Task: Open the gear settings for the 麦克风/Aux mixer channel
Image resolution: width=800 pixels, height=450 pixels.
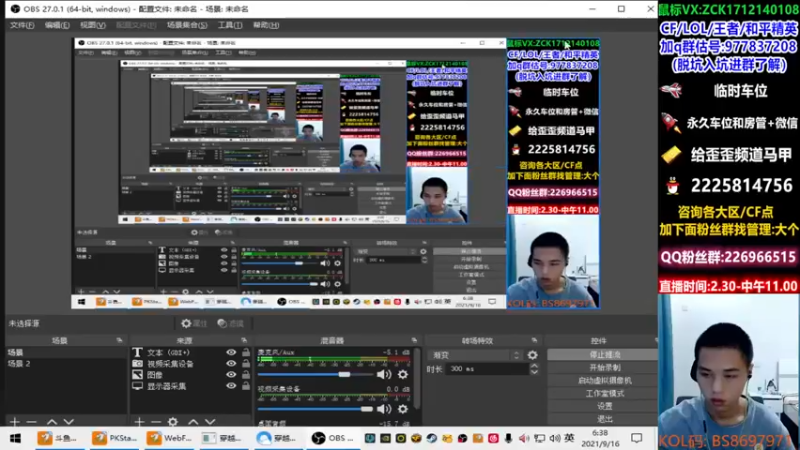Action: point(403,374)
